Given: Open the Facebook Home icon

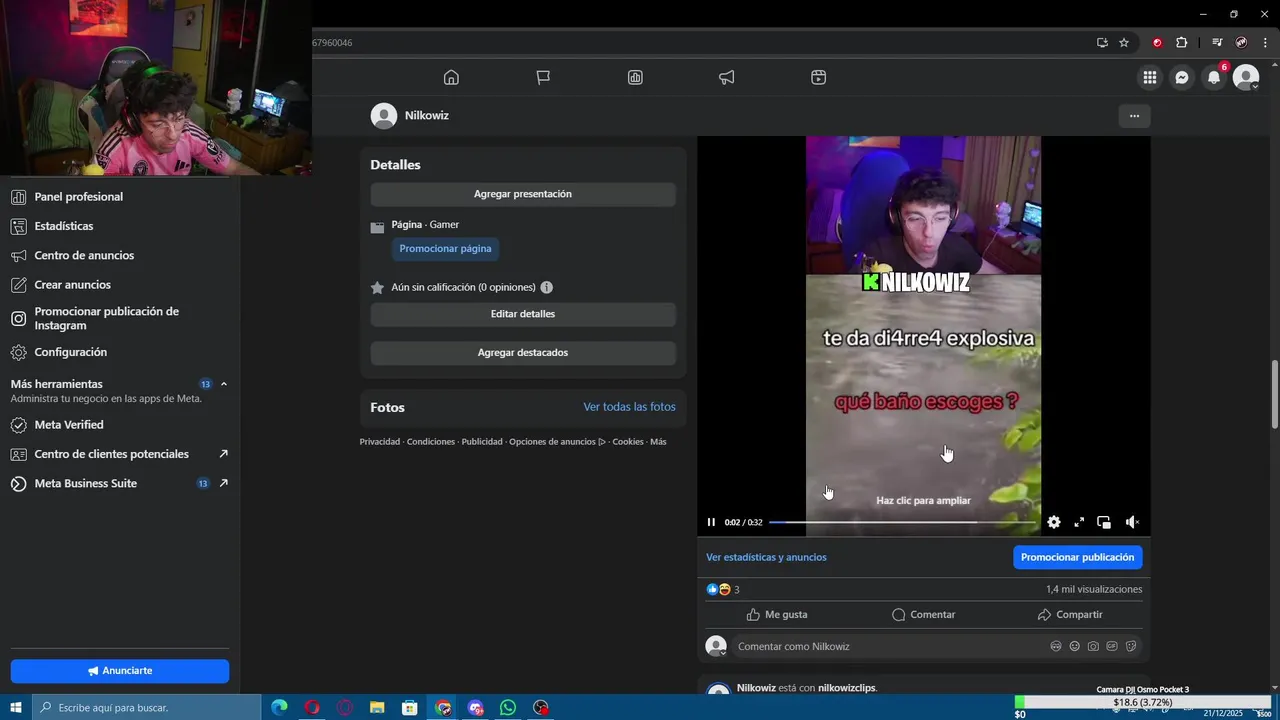Looking at the screenshot, I should 451,77.
